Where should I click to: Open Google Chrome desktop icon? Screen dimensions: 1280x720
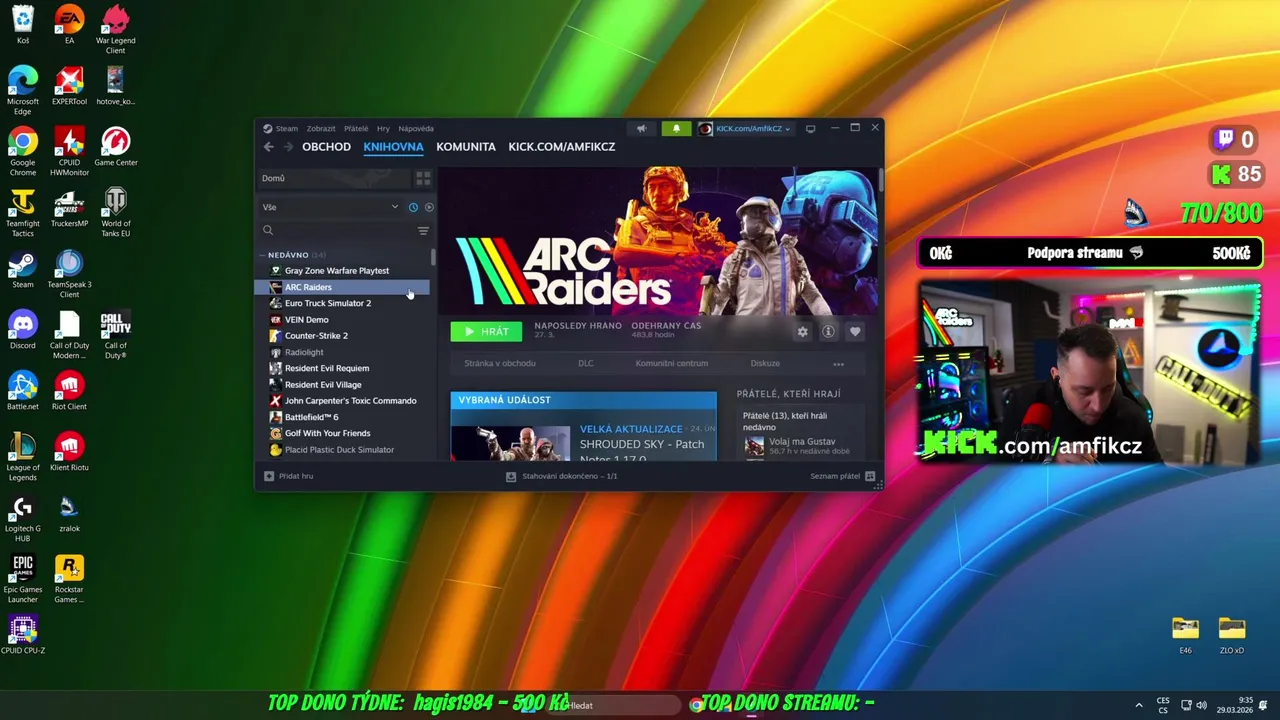coord(23,151)
